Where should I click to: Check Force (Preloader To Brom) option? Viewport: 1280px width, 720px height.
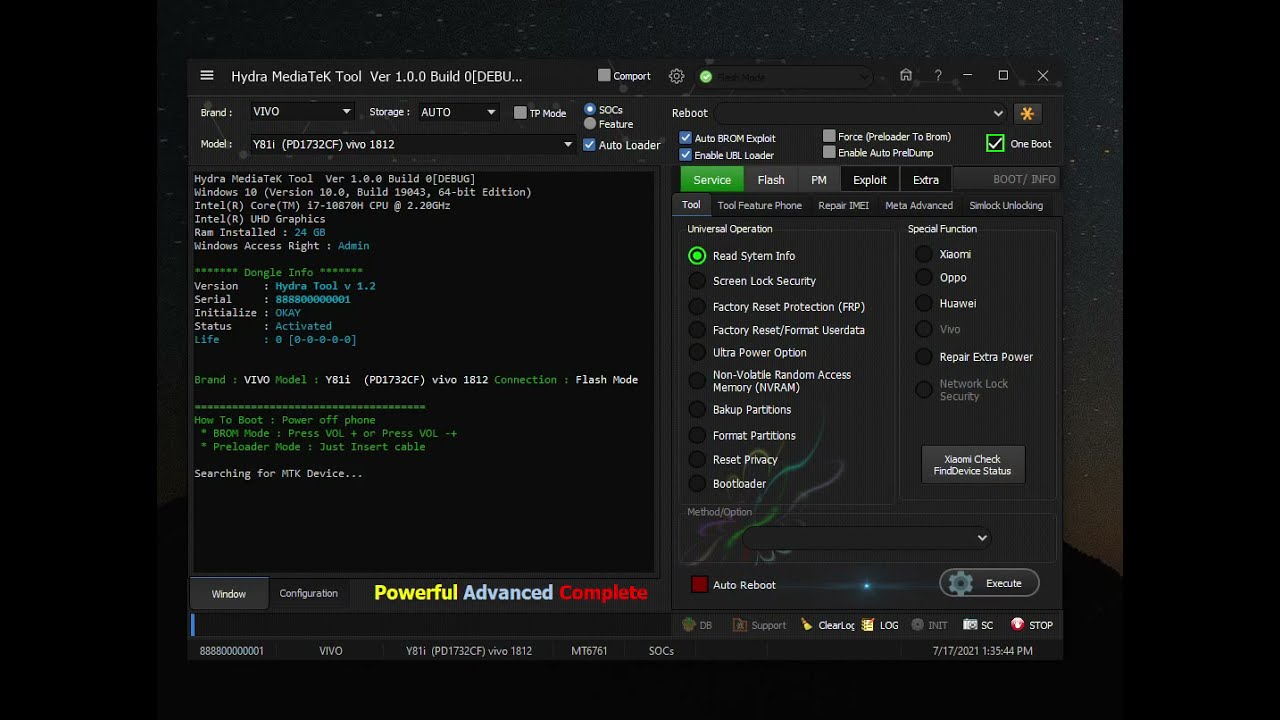829,136
